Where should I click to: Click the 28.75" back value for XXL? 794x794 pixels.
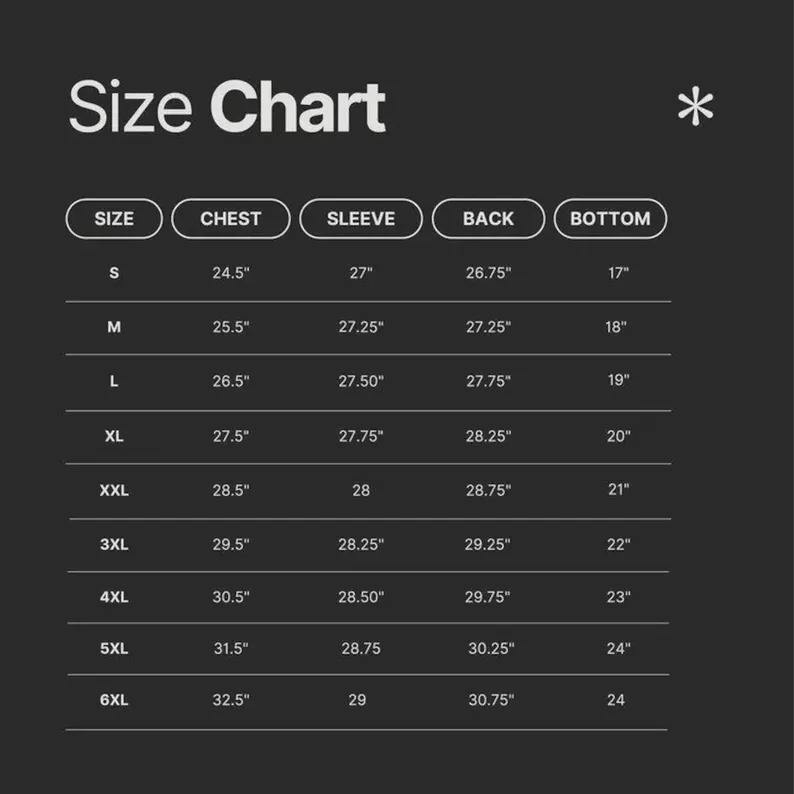point(488,490)
